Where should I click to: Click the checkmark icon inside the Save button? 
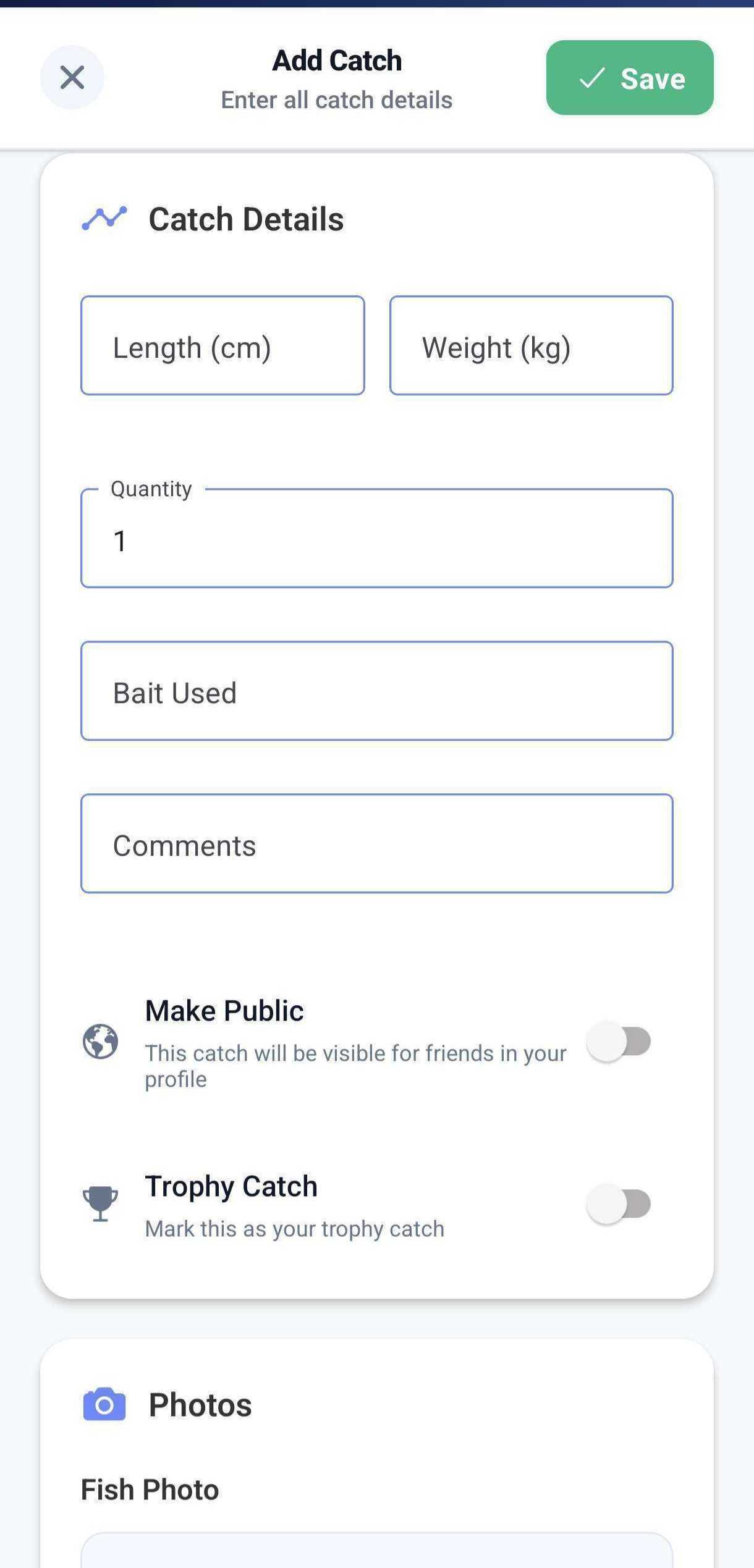point(592,78)
